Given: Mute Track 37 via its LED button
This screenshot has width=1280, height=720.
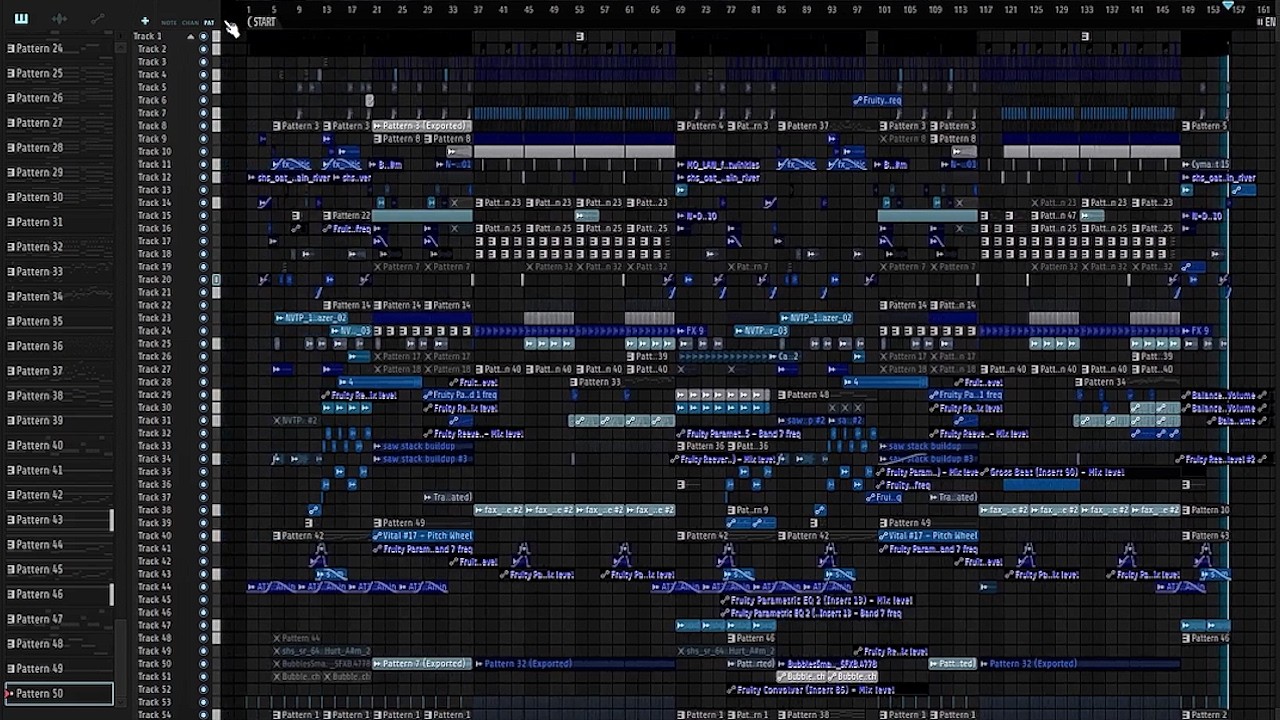Looking at the screenshot, I should (203, 497).
